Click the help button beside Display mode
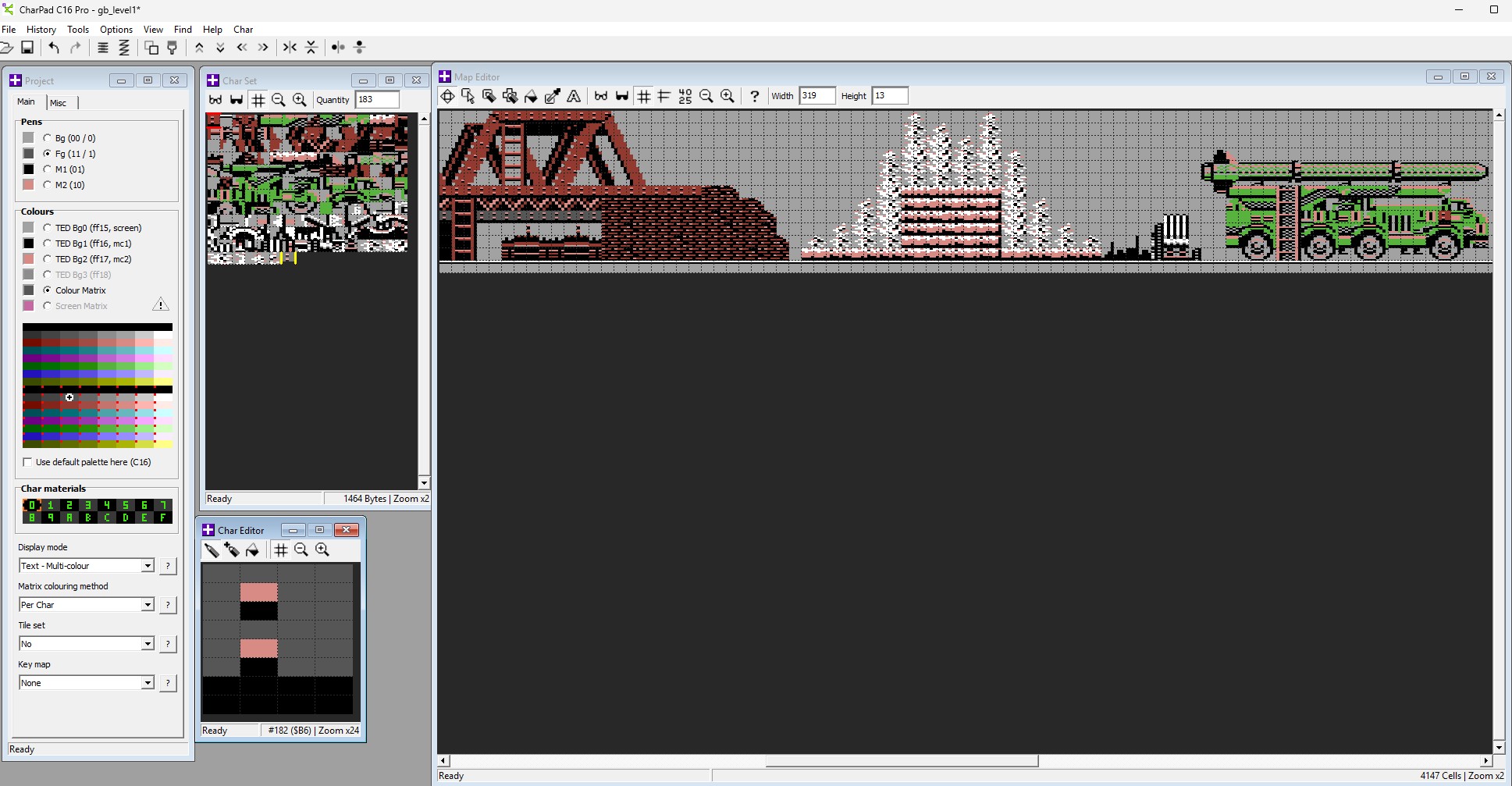 [168, 566]
